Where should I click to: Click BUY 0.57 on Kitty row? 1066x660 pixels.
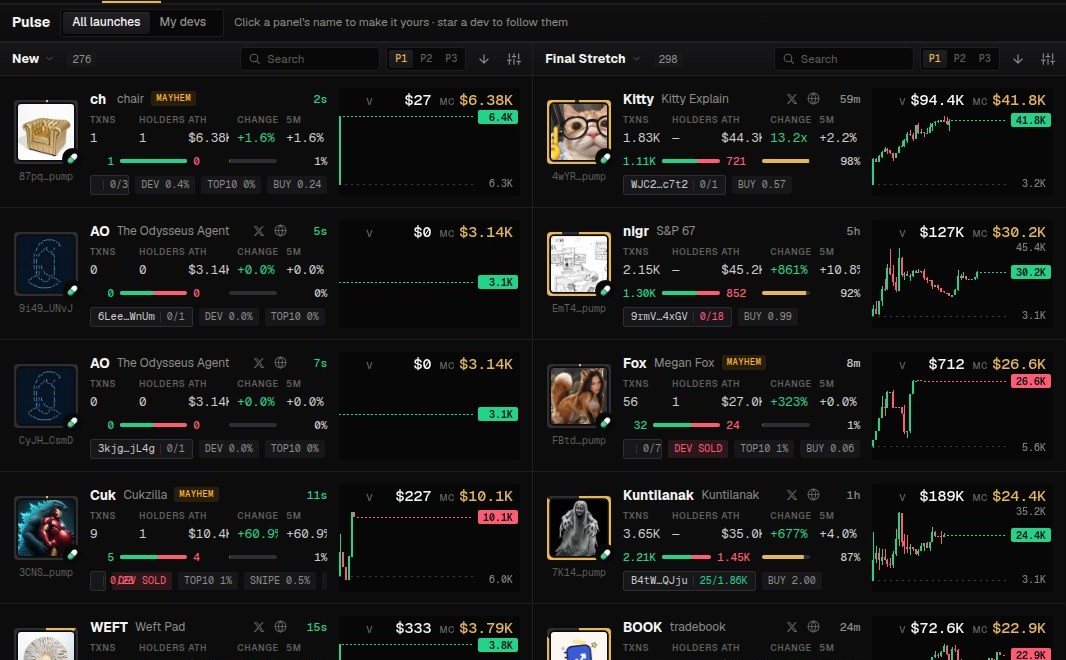pos(761,184)
